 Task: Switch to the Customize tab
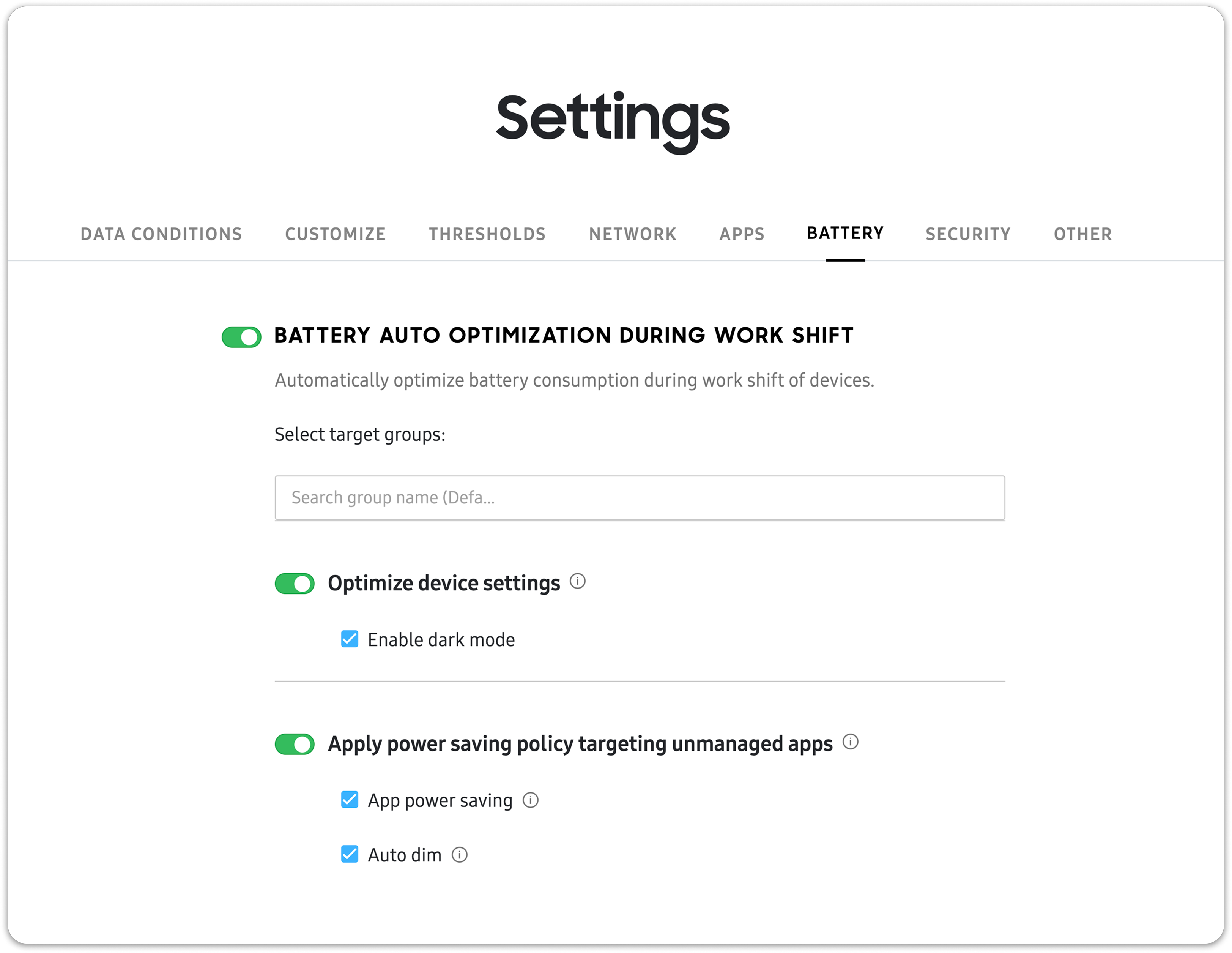335,234
